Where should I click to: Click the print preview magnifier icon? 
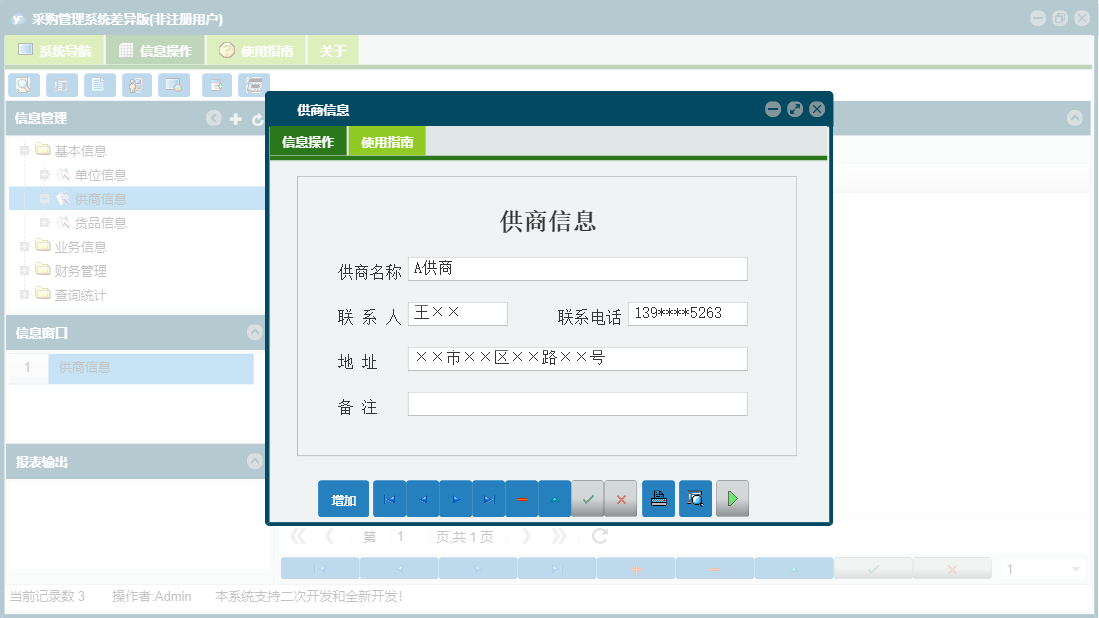pyautogui.click(x=695, y=499)
